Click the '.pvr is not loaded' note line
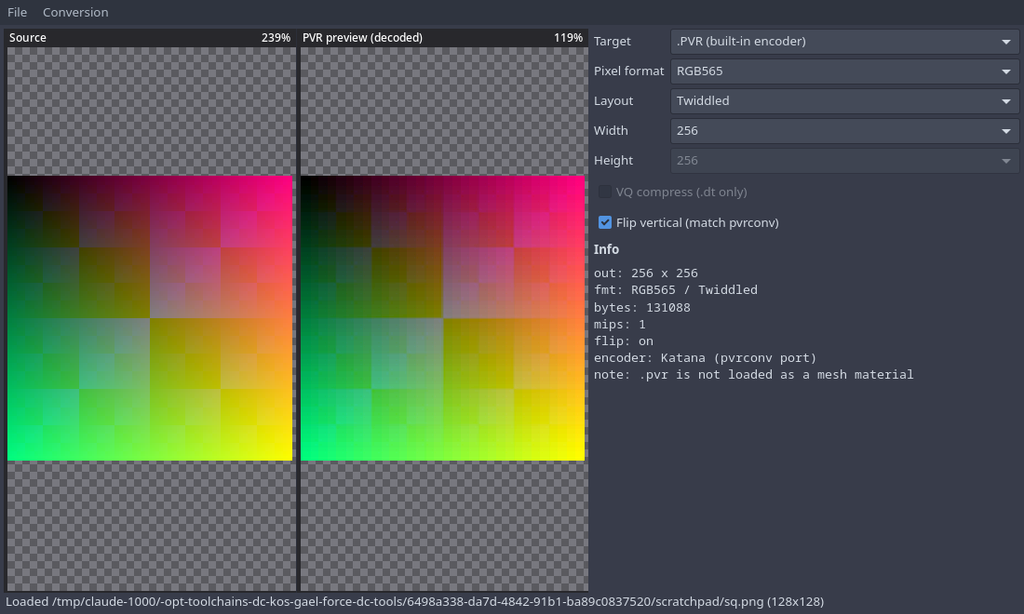Viewport: 1024px width, 614px height. tap(754, 375)
